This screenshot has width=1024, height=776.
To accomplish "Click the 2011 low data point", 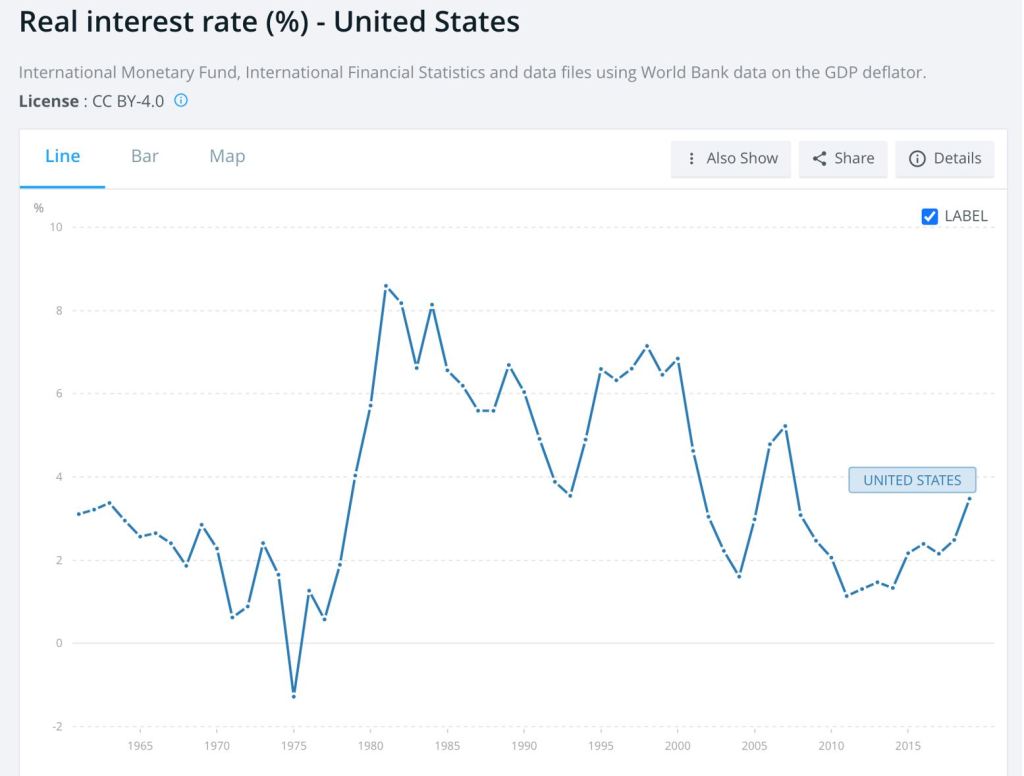I will click(847, 596).
